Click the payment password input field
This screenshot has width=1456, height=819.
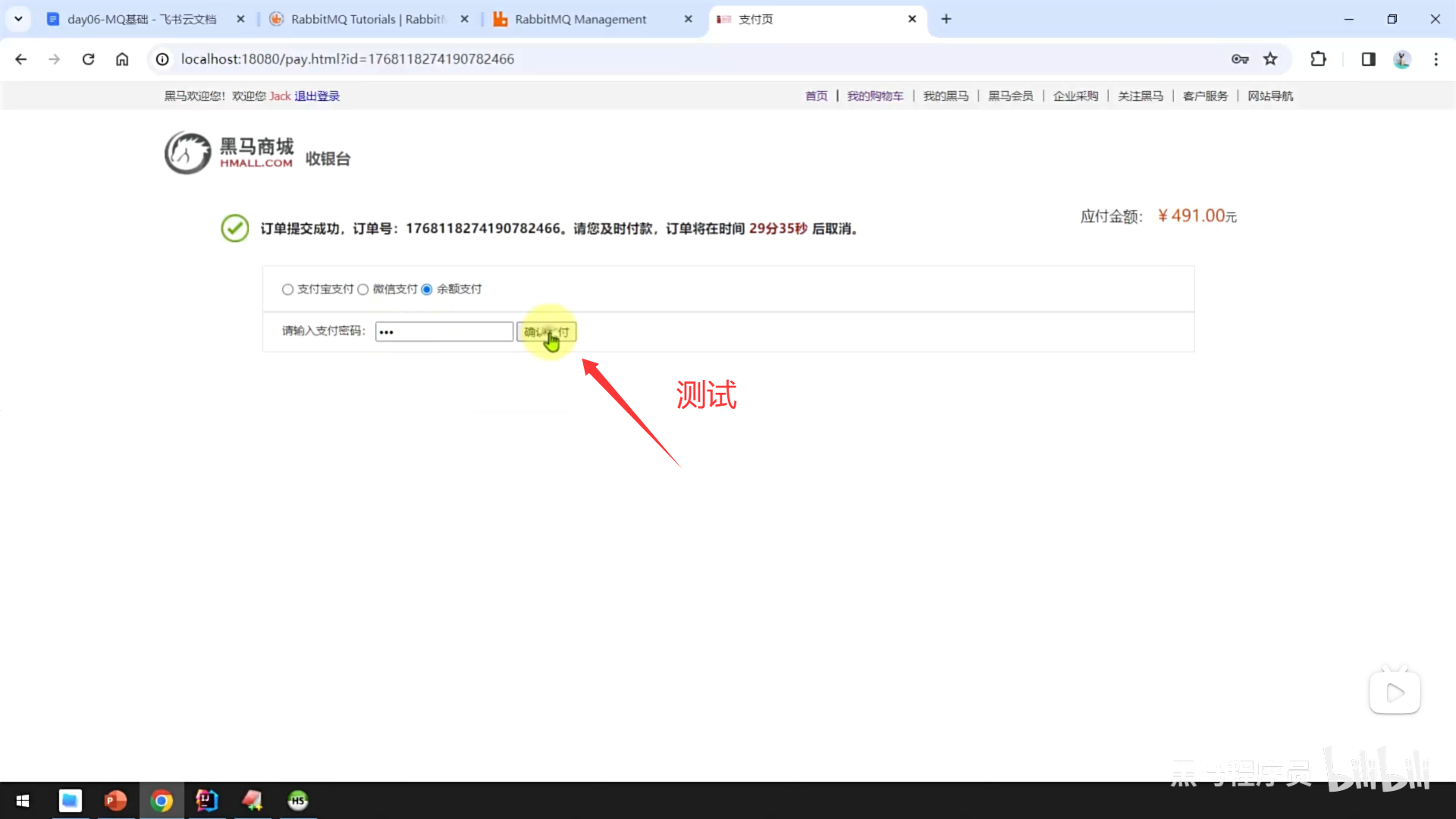[444, 332]
